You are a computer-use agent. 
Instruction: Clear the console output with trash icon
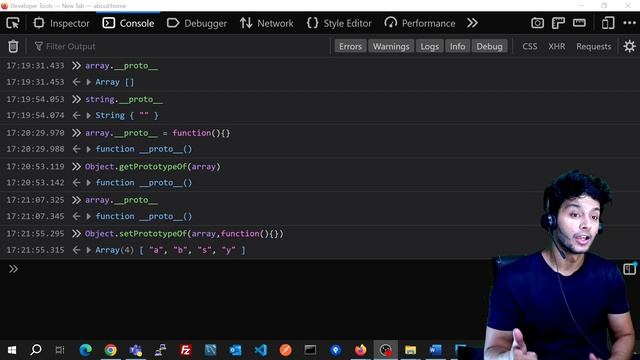(x=13, y=46)
